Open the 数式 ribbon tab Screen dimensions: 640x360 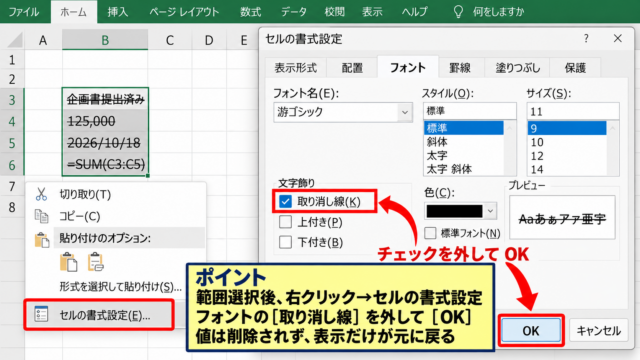coord(250,12)
